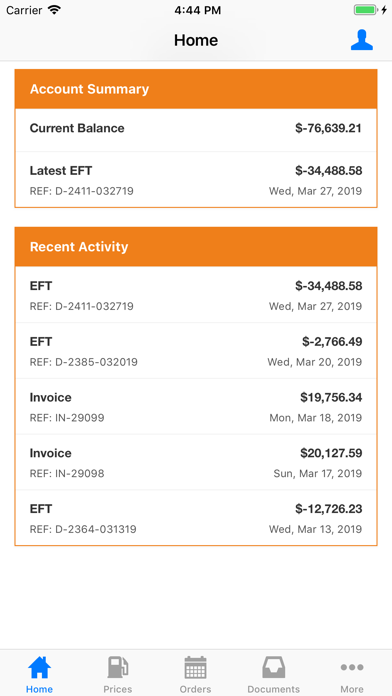Tap the Home house icon
Viewport: 392px width, 696px height.
[x=40, y=667]
